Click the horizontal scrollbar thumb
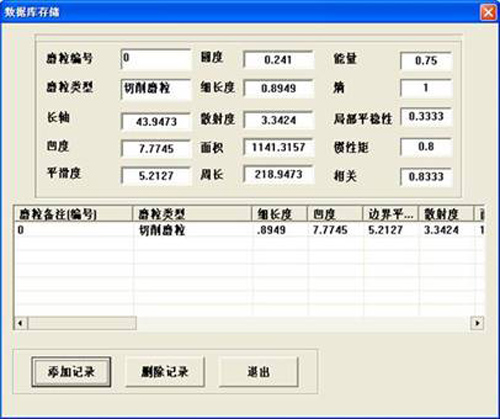The image size is (500, 419). (x=82, y=323)
